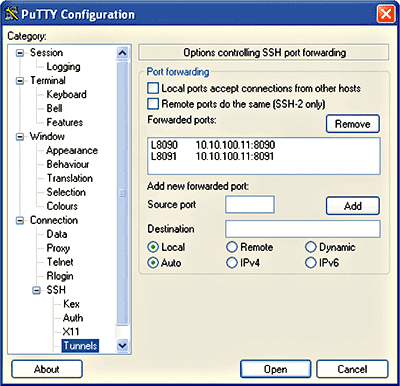
Task: Click scroll up arrow in category tree
Action: (122, 53)
